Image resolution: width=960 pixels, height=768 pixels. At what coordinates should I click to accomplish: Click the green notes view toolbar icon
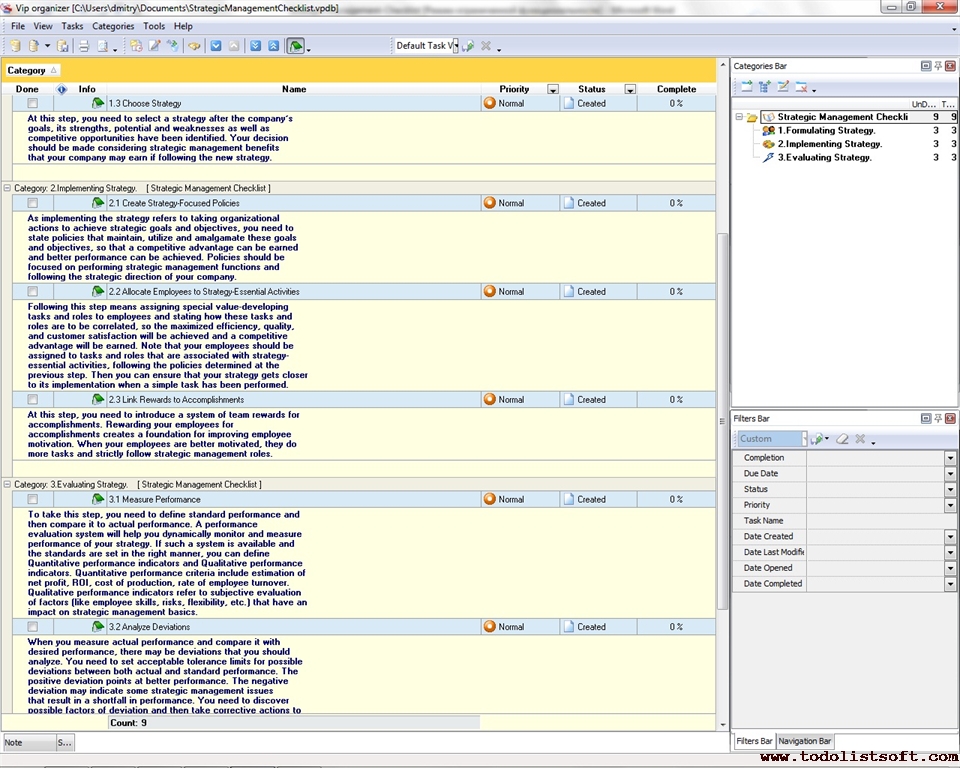(x=296, y=46)
